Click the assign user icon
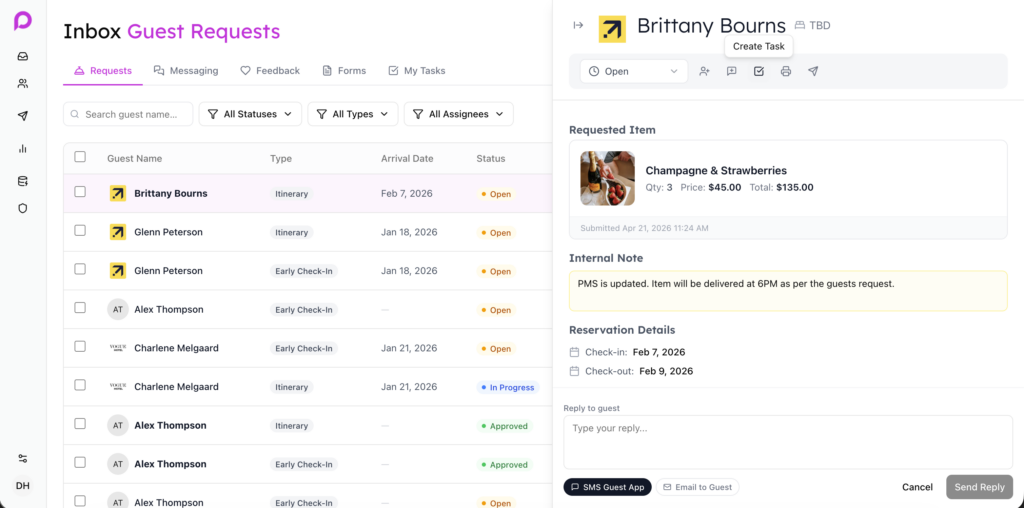1024x508 pixels. (704, 71)
